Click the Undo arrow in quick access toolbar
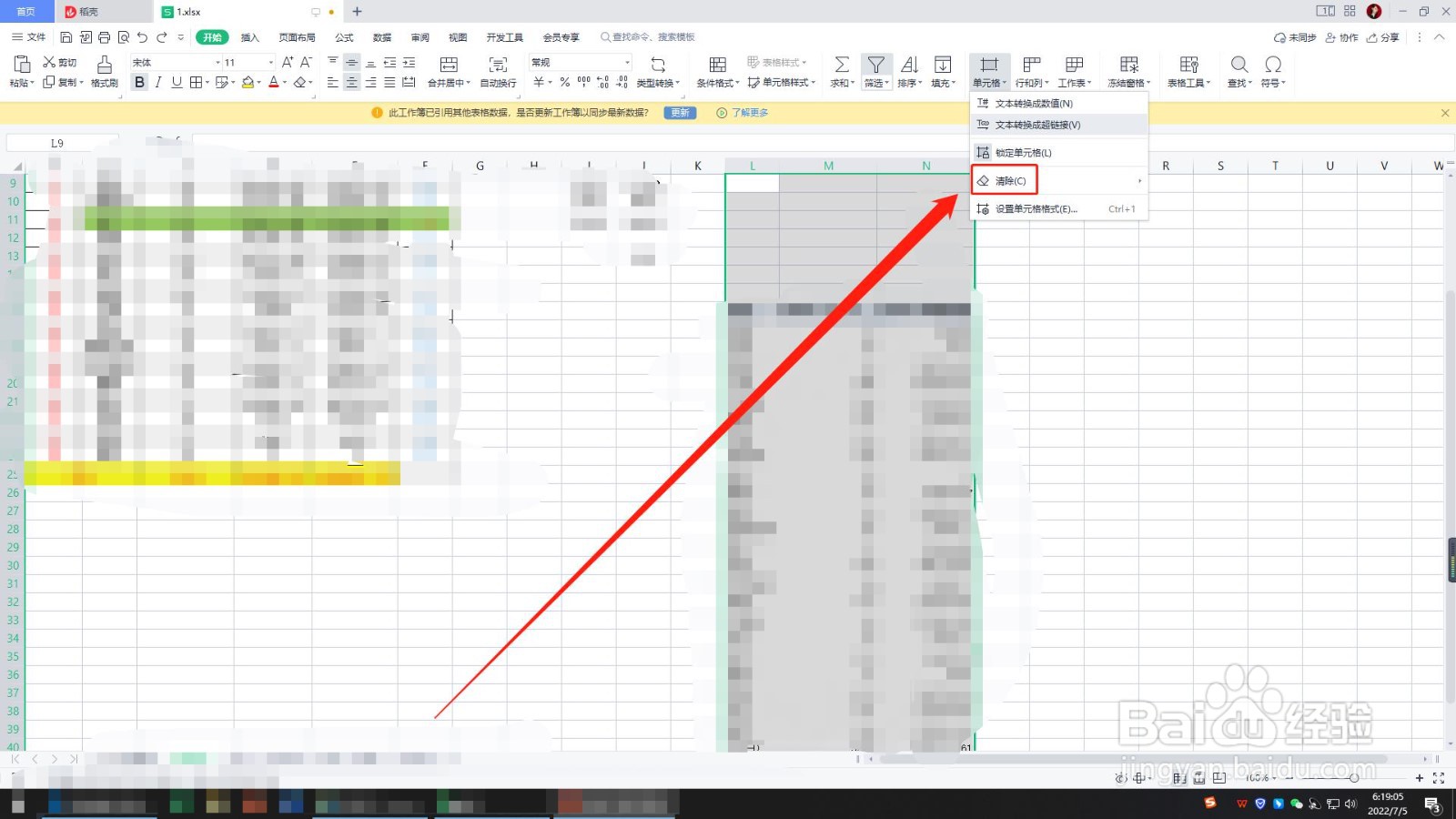1456x819 pixels. pyautogui.click(x=142, y=37)
